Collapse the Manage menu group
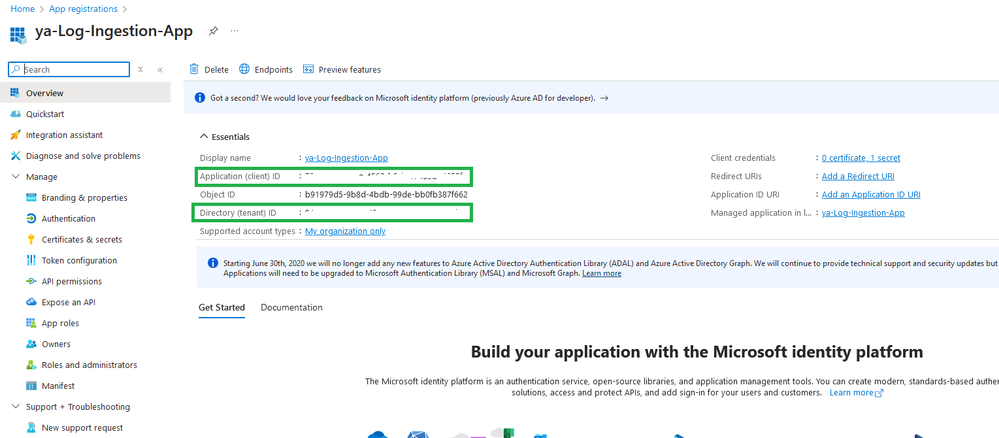Screen dimensions: 999x438 (x=15, y=177)
